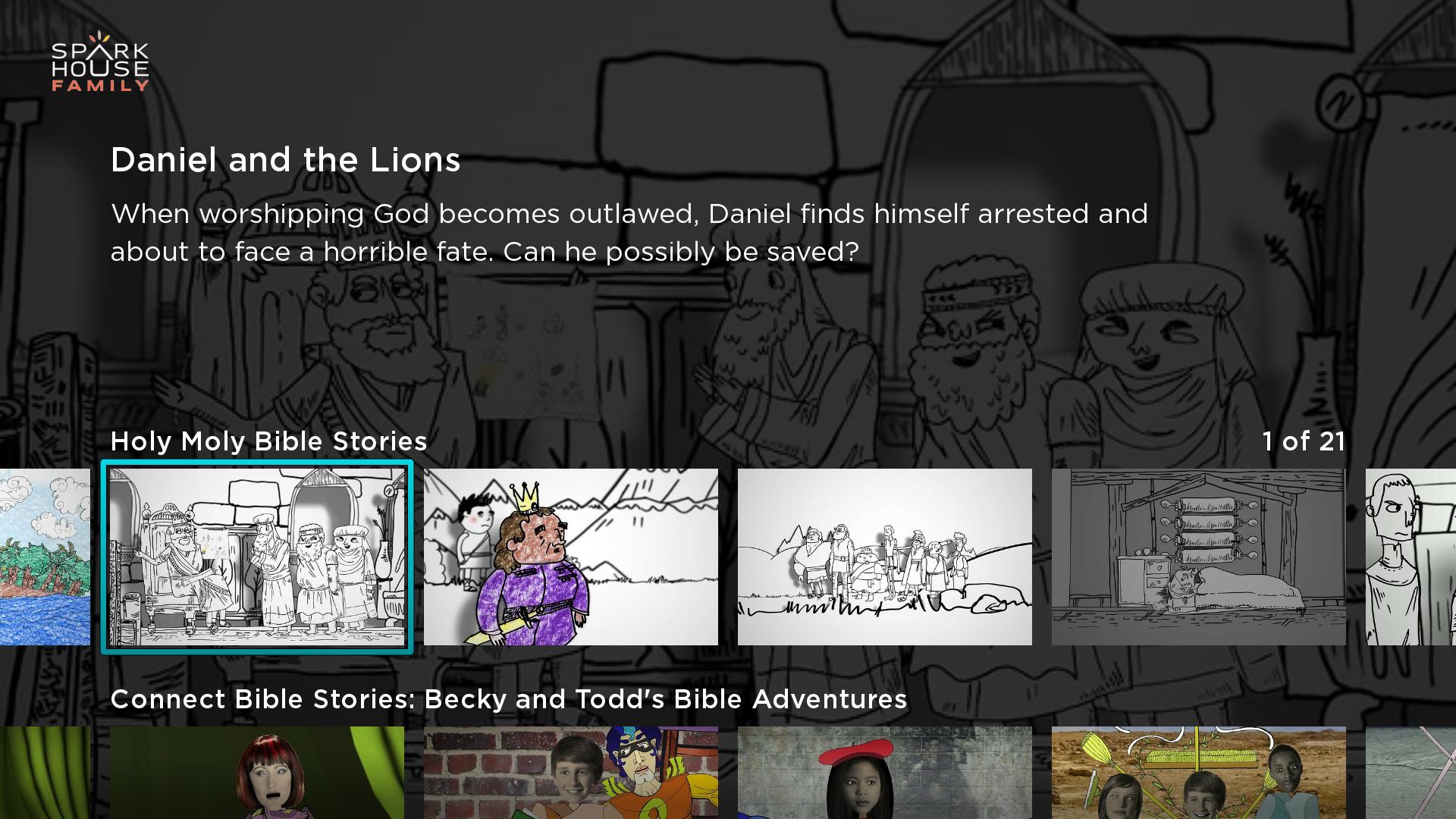This screenshot has width=1456, height=819.
Task: Select the highlighted Daniel and the Lions thumbnail
Action: 257,557
